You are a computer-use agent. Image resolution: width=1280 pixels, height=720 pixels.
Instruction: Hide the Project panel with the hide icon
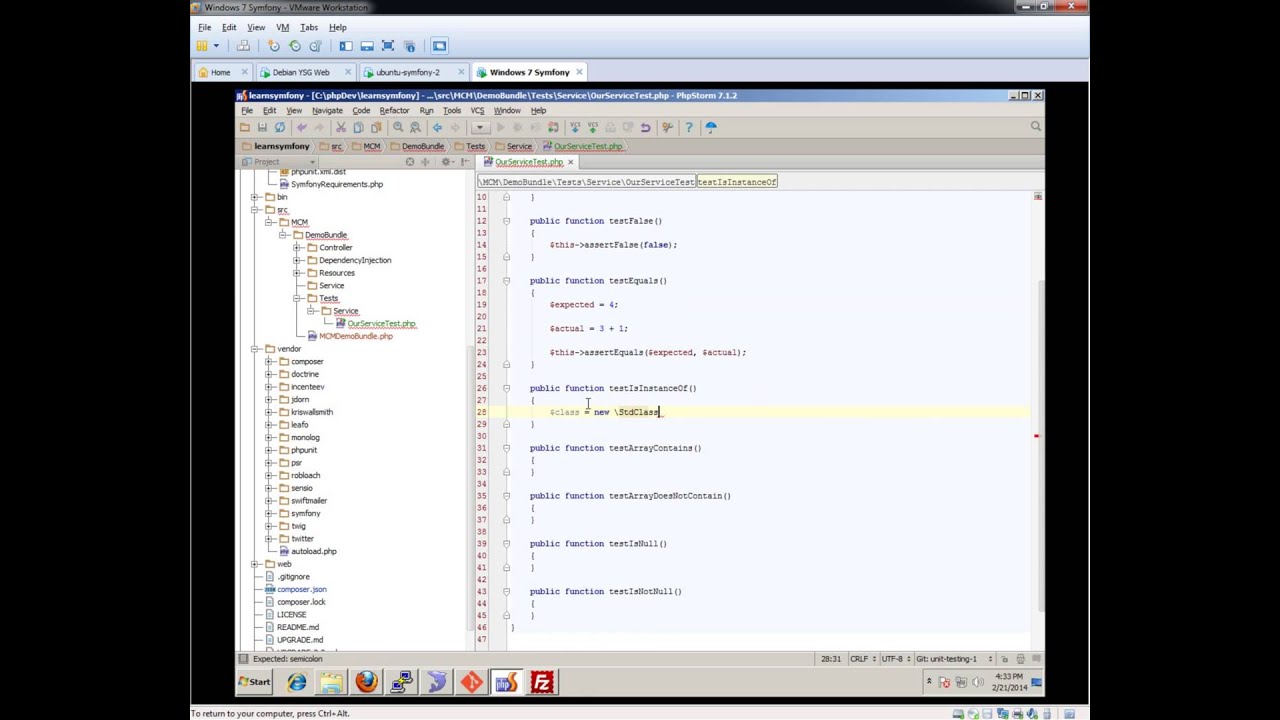[465, 162]
